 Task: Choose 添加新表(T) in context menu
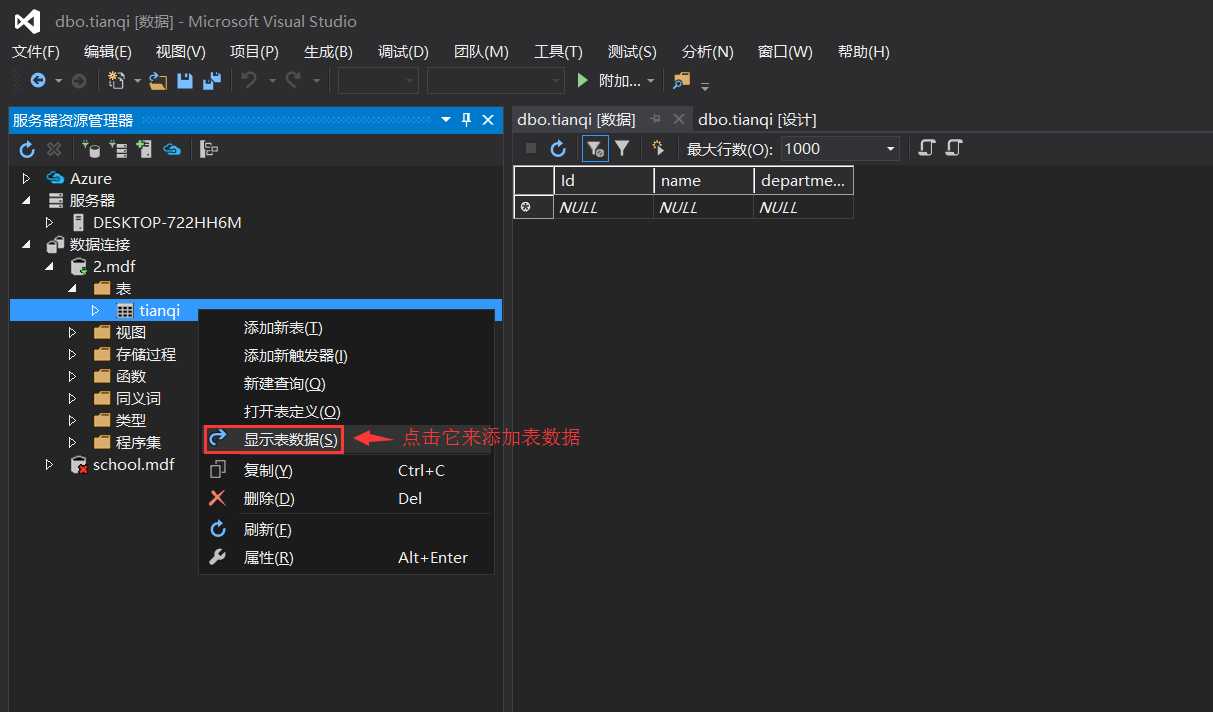(x=346, y=328)
